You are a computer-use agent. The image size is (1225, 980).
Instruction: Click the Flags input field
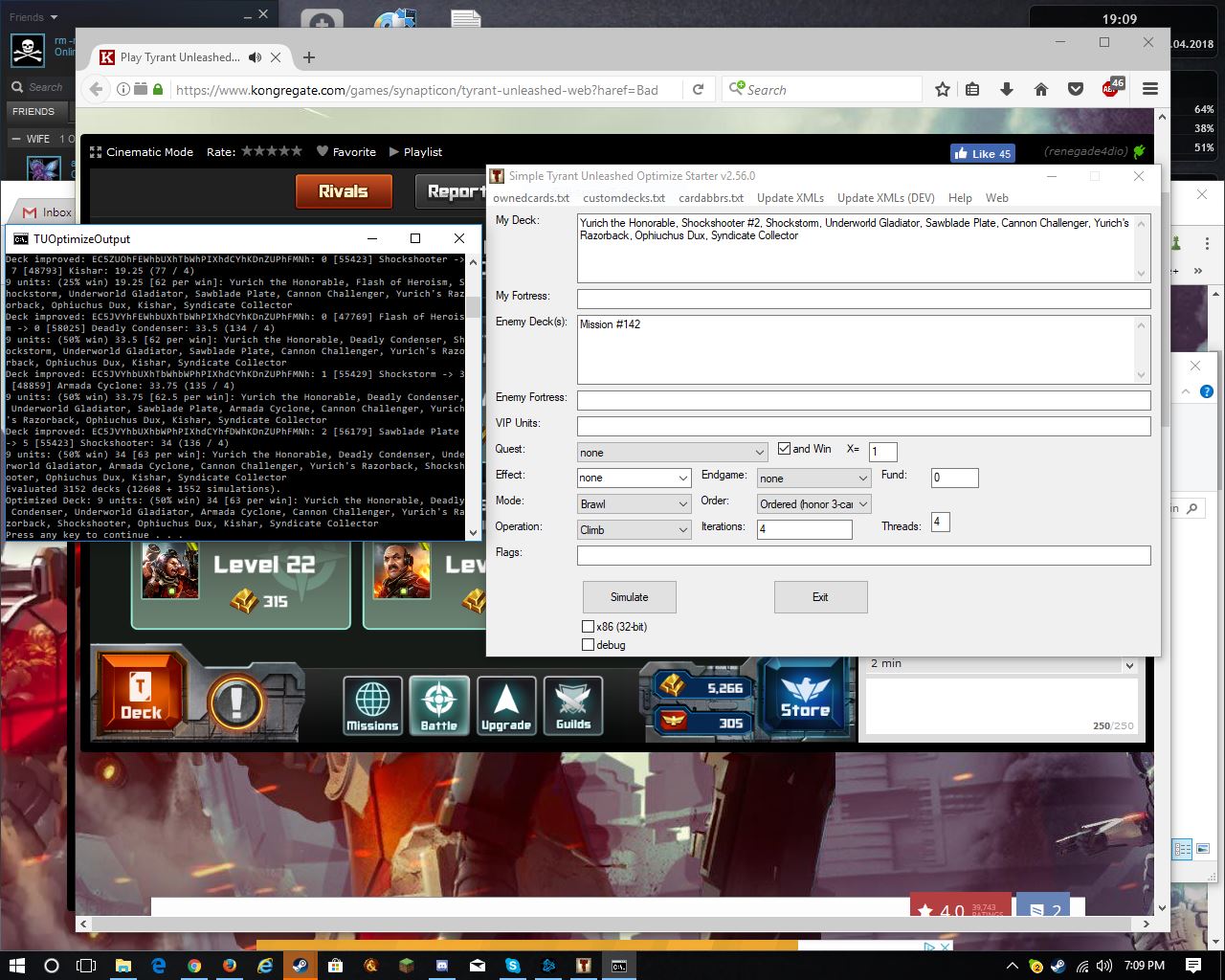pos(863,555)
